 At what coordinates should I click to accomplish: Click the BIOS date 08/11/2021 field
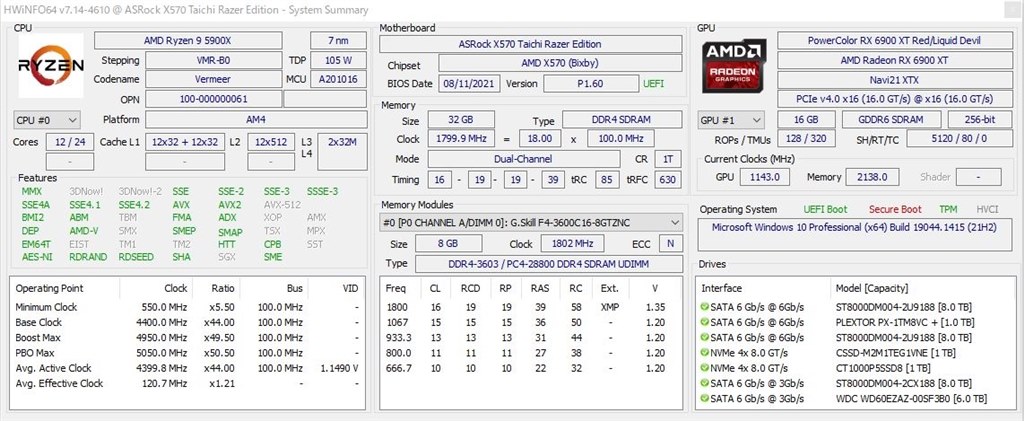pos(470,84)
